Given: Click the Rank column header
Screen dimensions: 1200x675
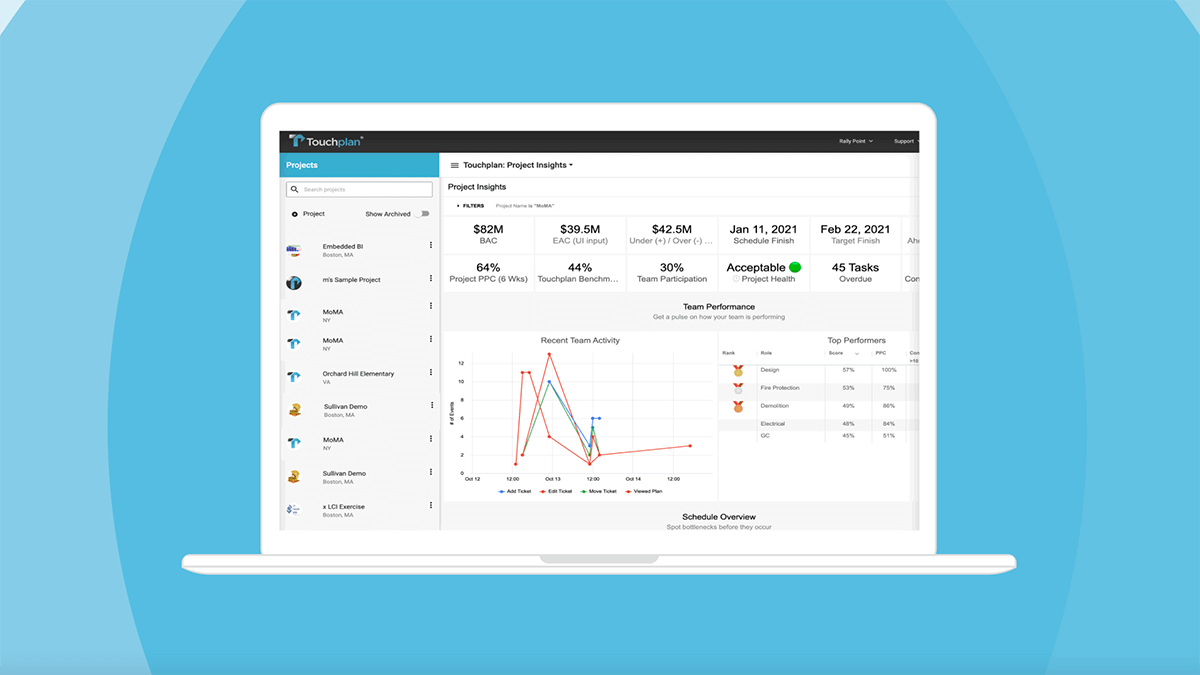Looking at the screenshot, I should point(728,353).
